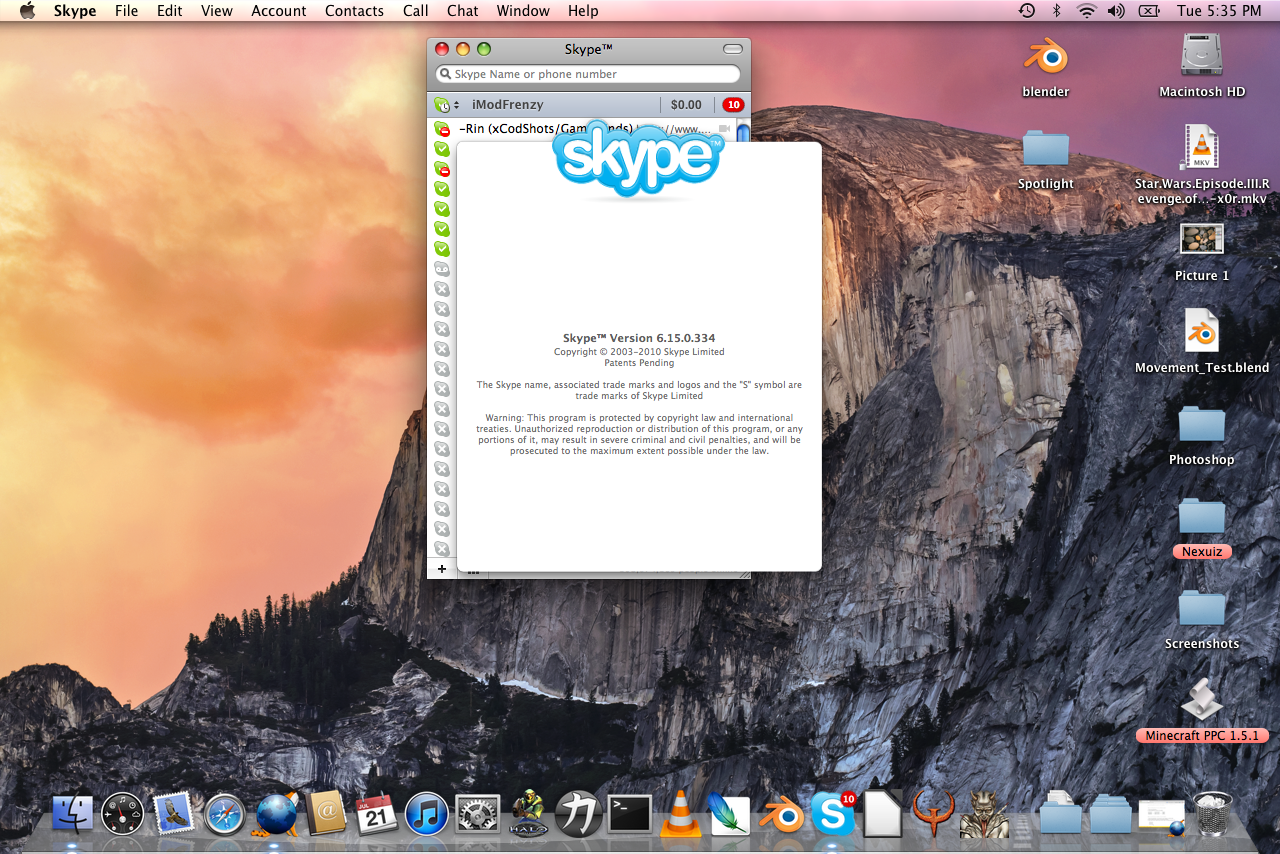Click the iModFrenzy profile name
Viewport: 1280px width, 854px height.
[x=508, y=104]
